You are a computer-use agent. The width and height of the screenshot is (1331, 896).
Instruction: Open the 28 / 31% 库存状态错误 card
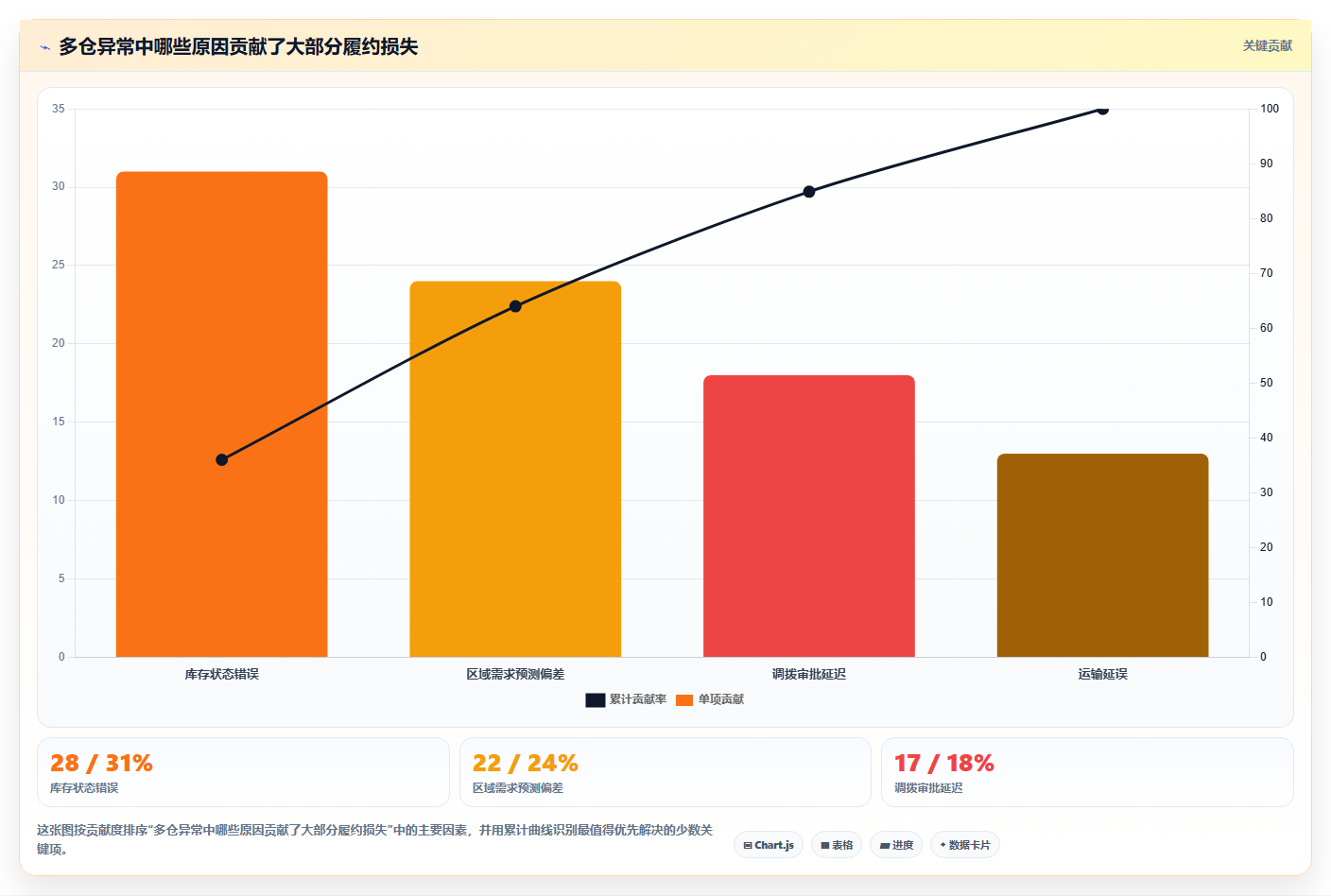(243, 772)
